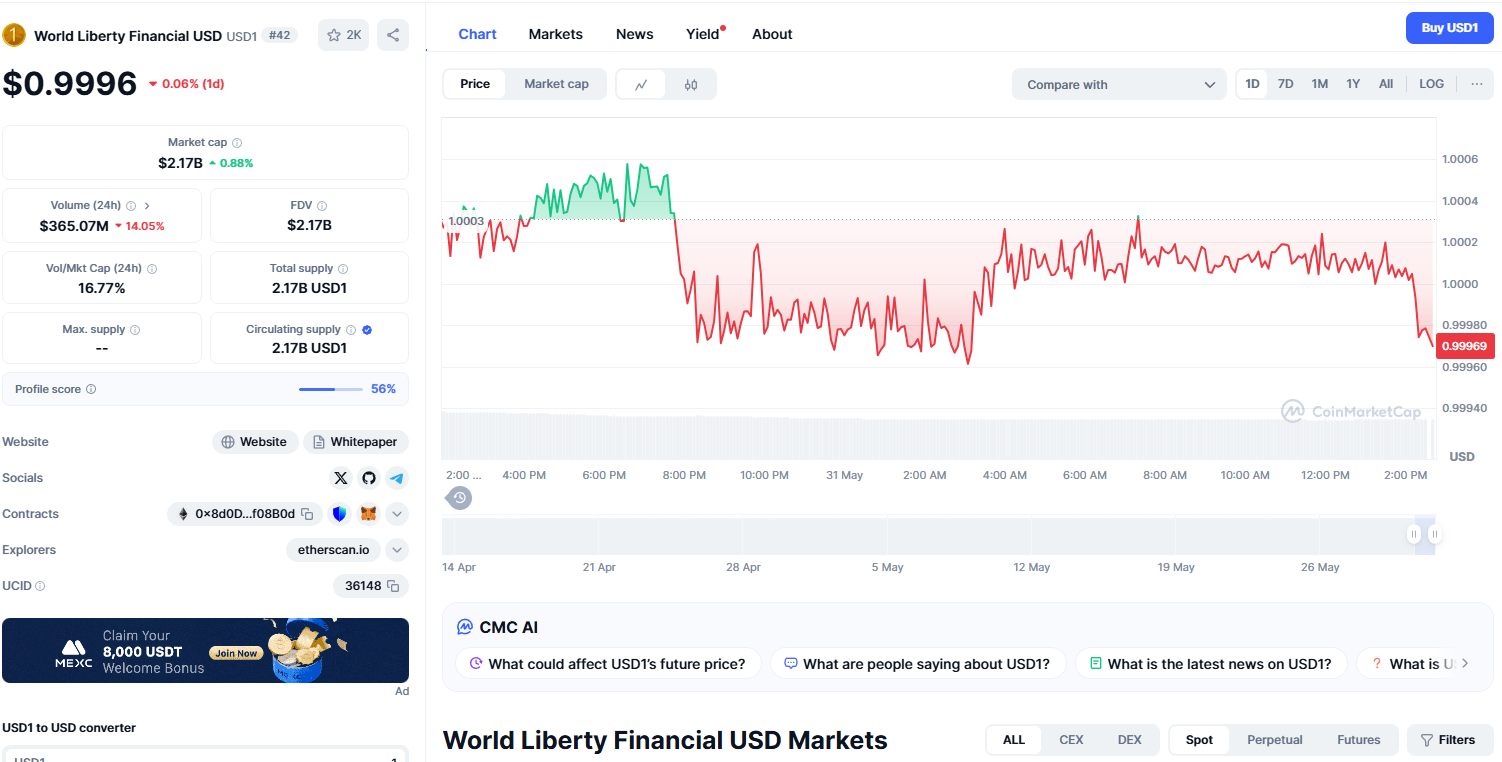Expand the Contracts chevron for more networks
The height and width of the screenshot is (762, 1502).
[397, 513]
